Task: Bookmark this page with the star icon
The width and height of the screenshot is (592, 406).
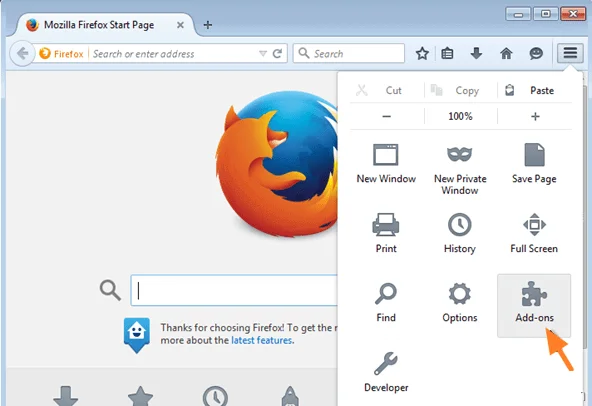Action: (422, 53)
